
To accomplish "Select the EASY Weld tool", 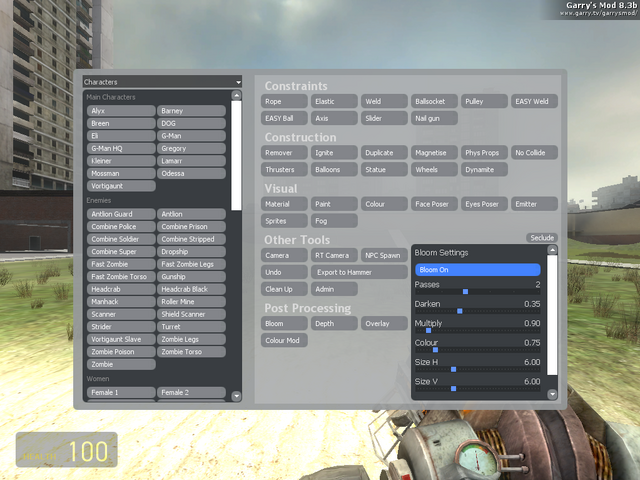I will tap(534, 101).
